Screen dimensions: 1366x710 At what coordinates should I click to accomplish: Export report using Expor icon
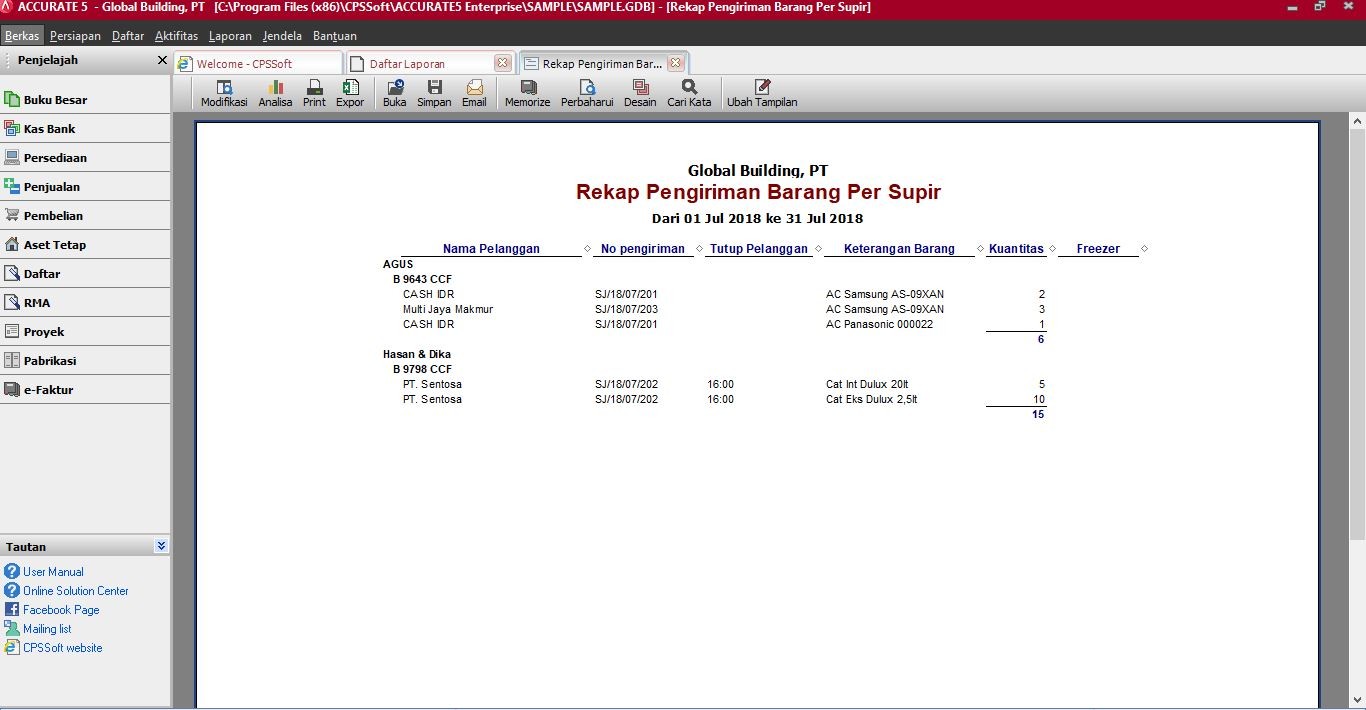[x=350, y=93]
